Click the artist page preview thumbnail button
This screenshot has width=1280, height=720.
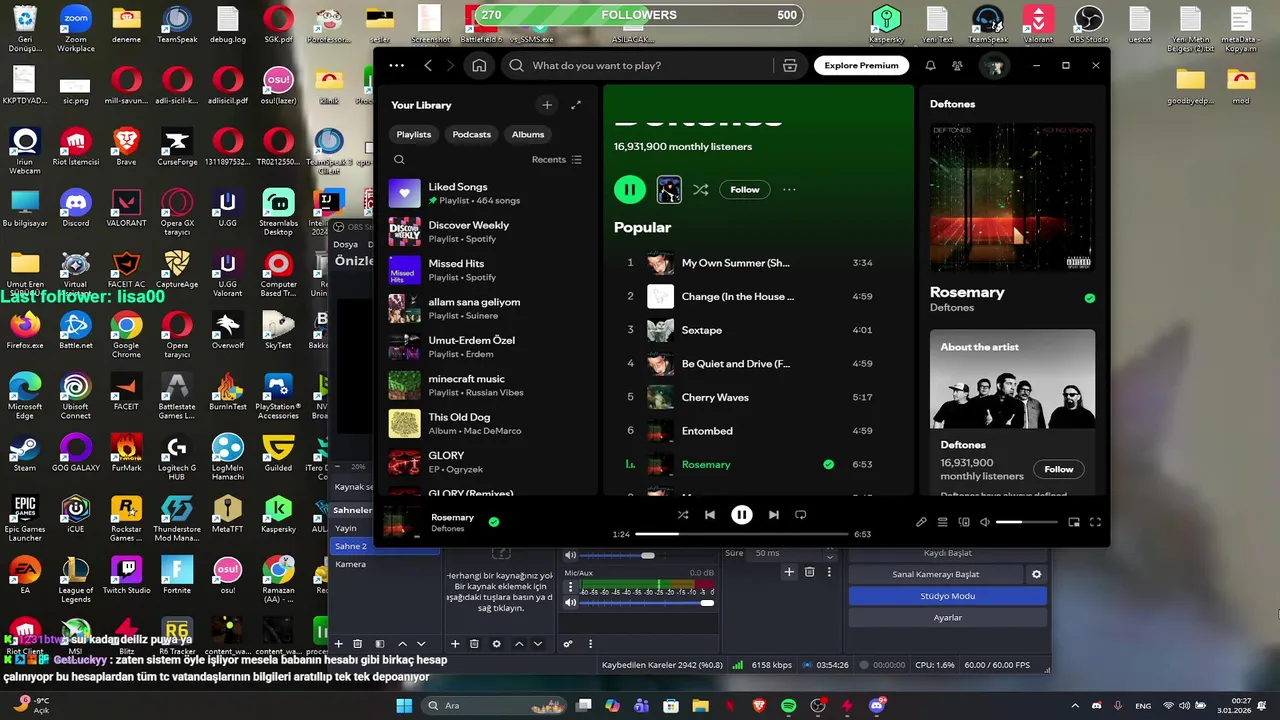point(668,189)
